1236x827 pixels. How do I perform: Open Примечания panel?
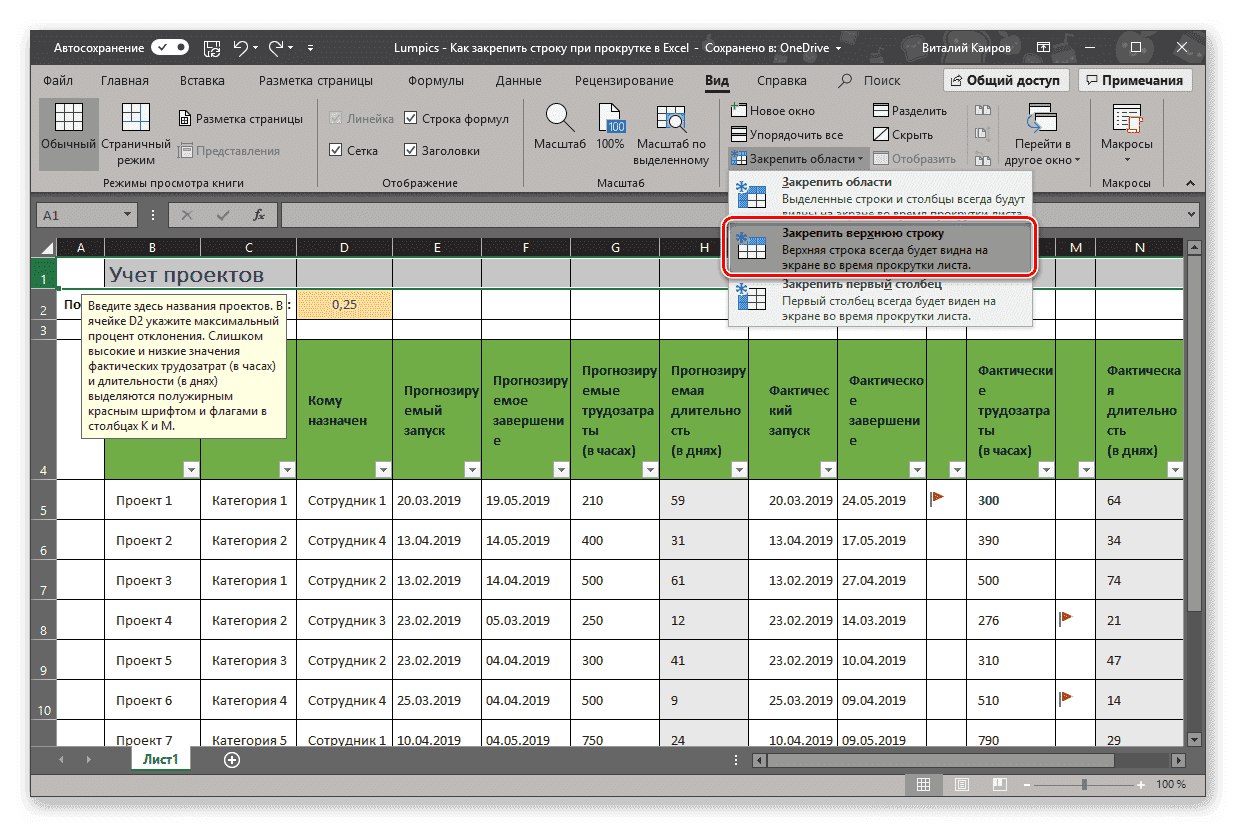[x=1135, y=79]
